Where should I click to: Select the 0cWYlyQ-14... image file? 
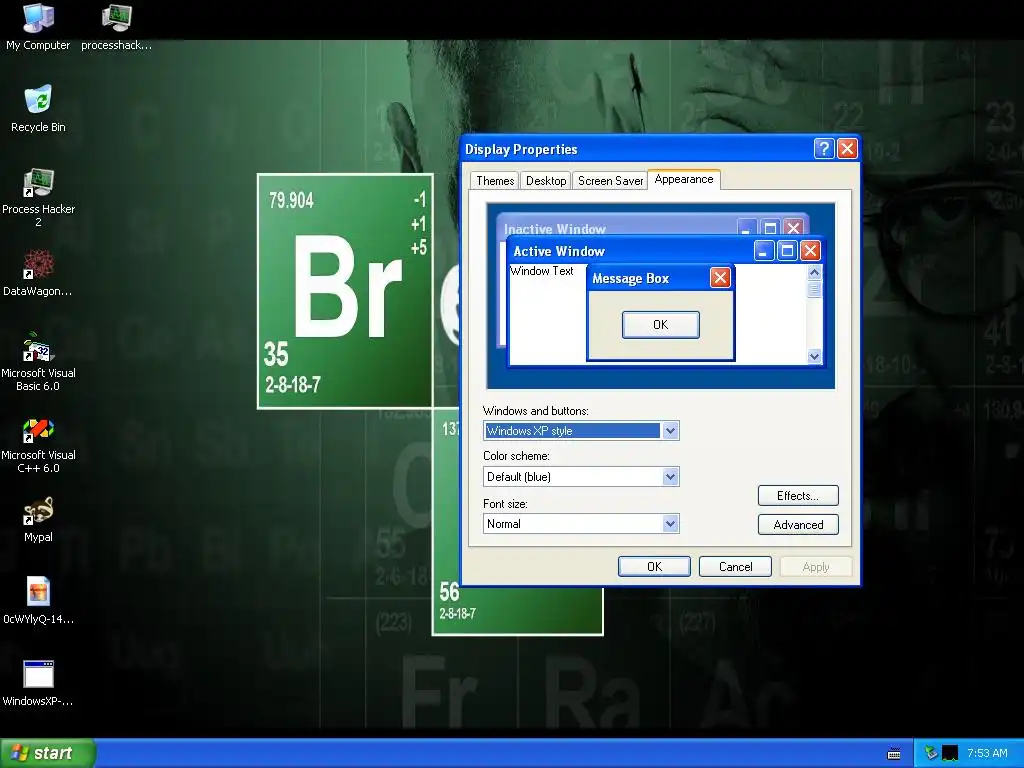[x=38, y=601]
